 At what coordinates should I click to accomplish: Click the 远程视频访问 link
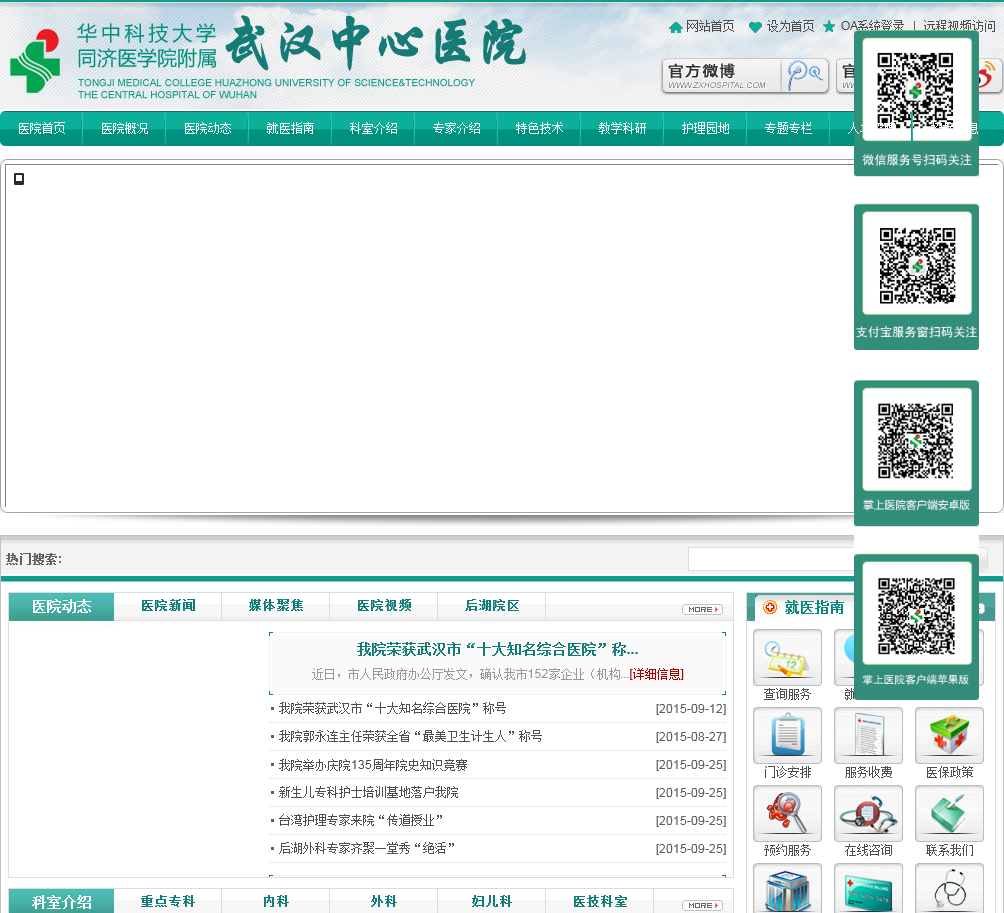(x=959, y=26)
